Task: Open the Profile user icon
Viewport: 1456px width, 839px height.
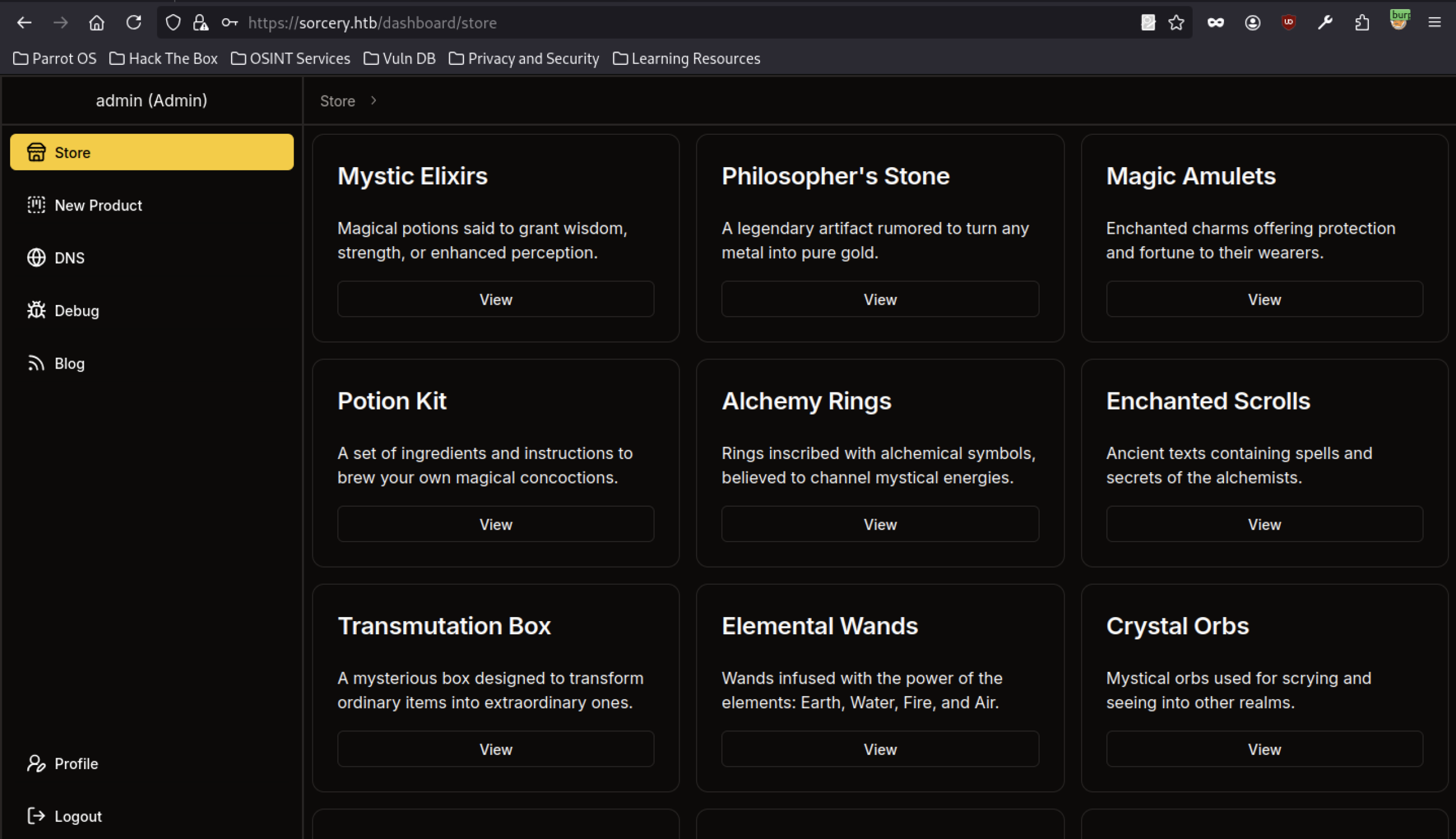Action: click(36, 763)
